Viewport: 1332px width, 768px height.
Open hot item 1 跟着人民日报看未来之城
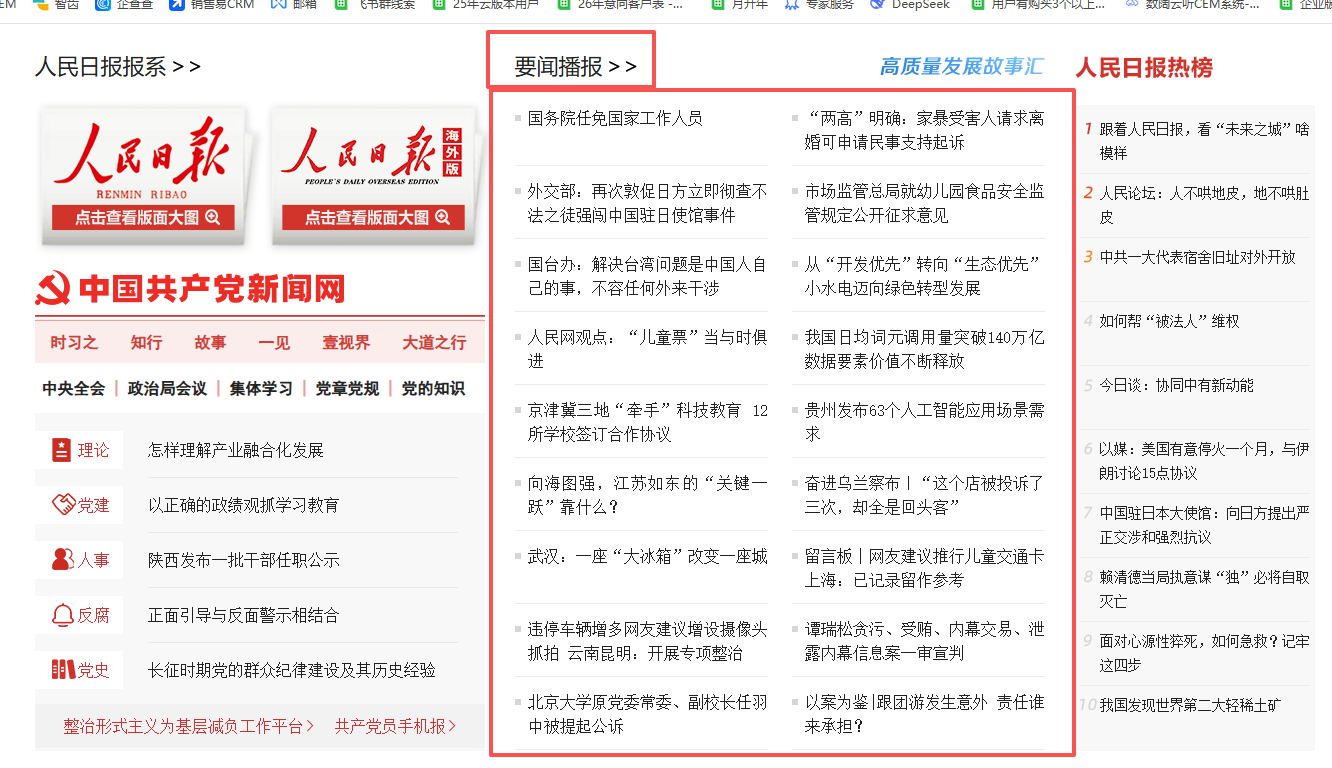coord(1204,141)
